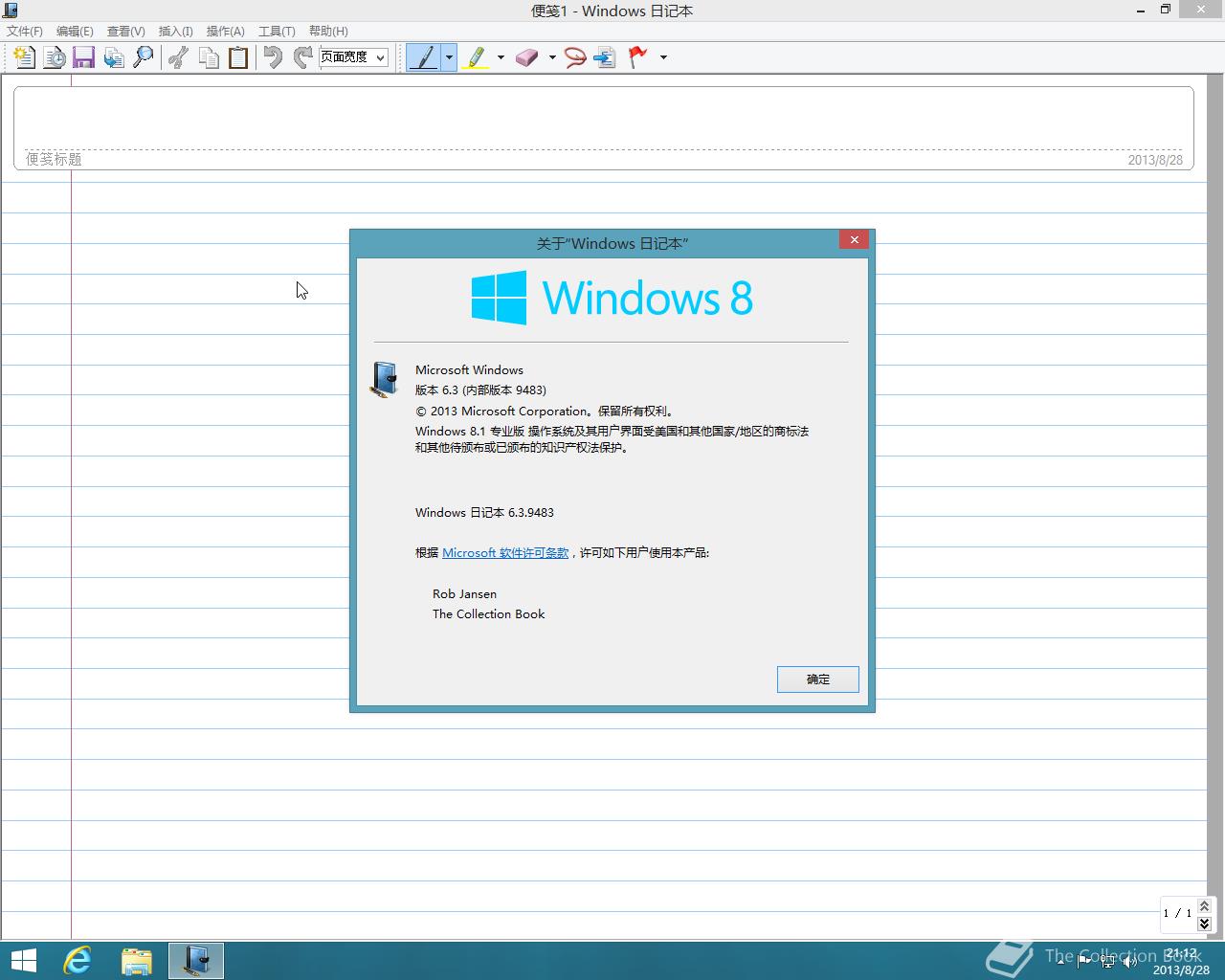1225x980 pixels.
Task: Show hidden tray icons arrow
Action: click(x=1060, y=961)
